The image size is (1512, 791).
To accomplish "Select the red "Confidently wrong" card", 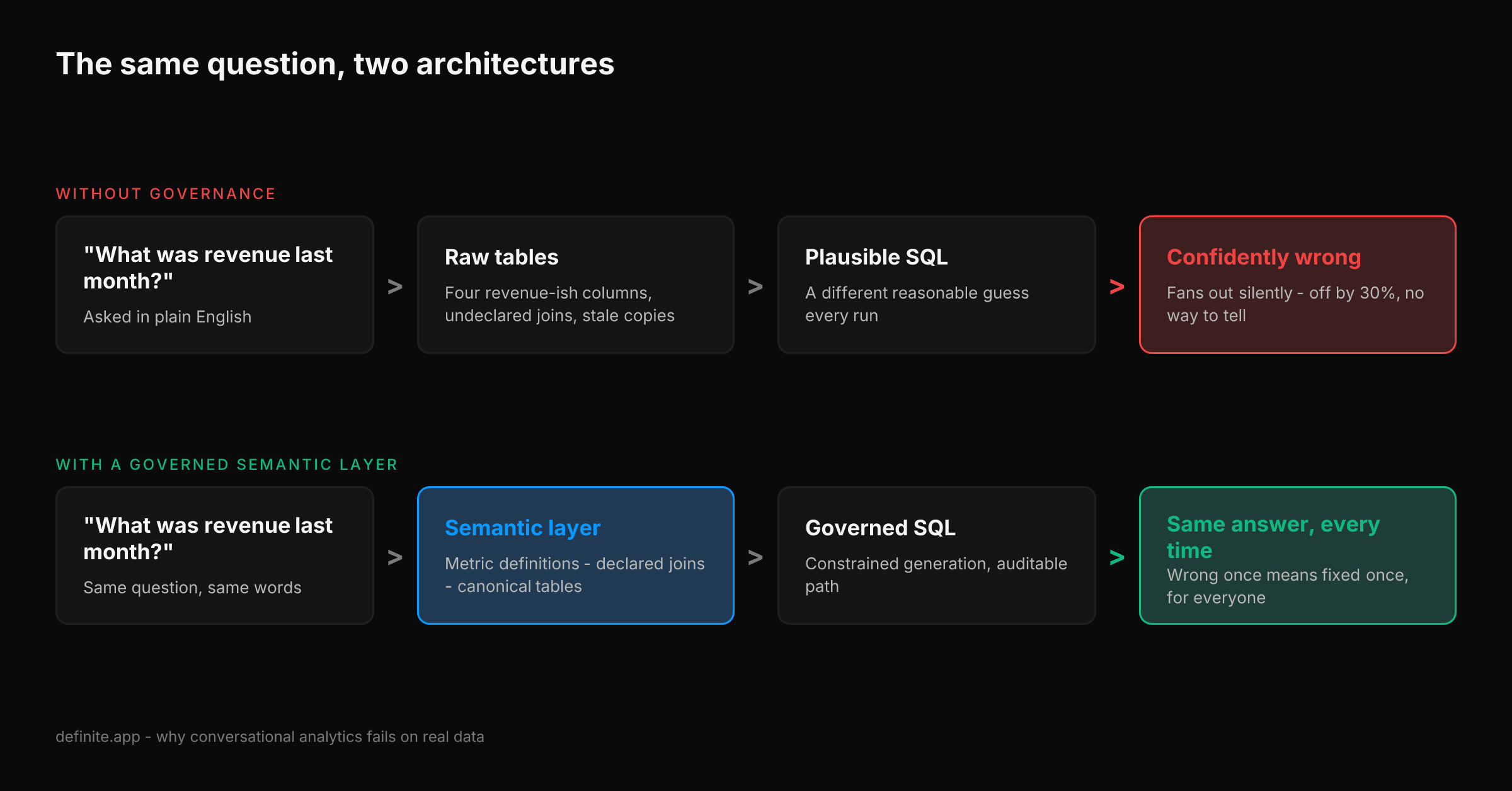I will coord(1298,285).
